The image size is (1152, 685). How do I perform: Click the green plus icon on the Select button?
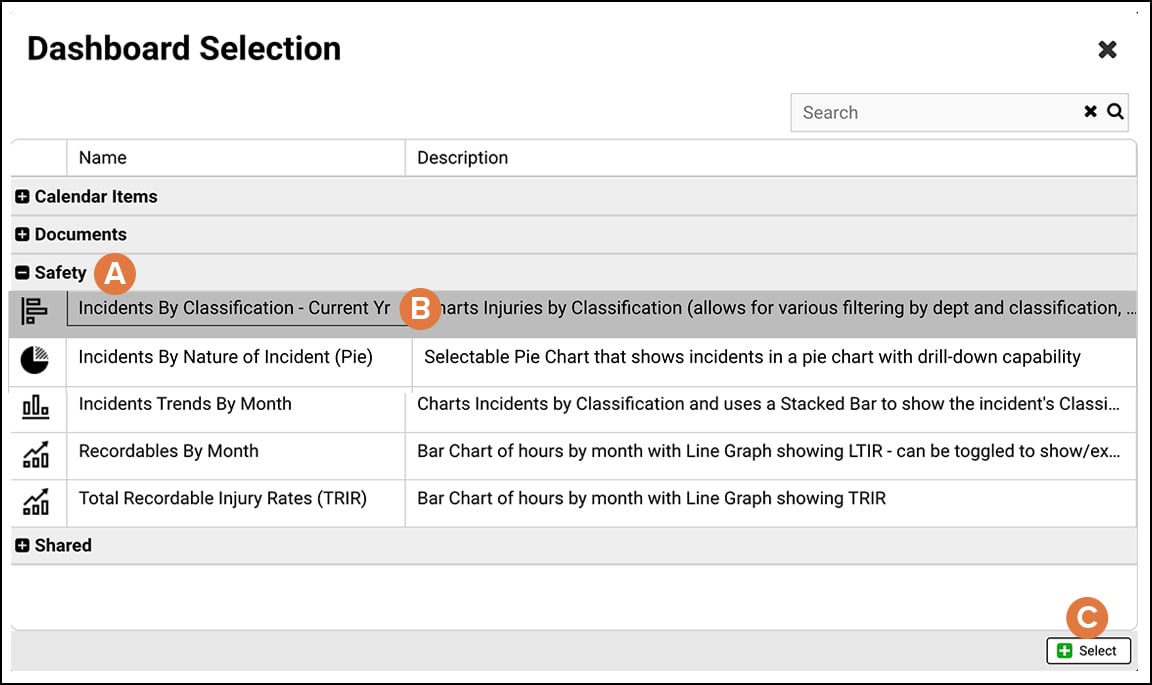click(x=1066, y=650)
